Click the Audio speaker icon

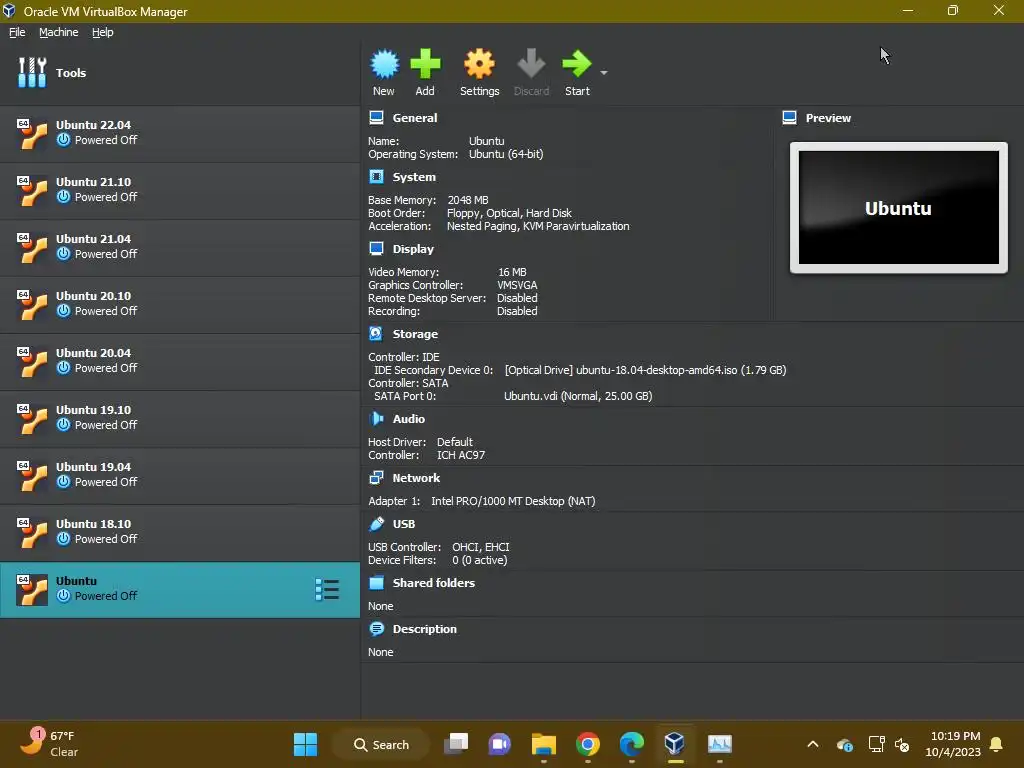(377, 419)
